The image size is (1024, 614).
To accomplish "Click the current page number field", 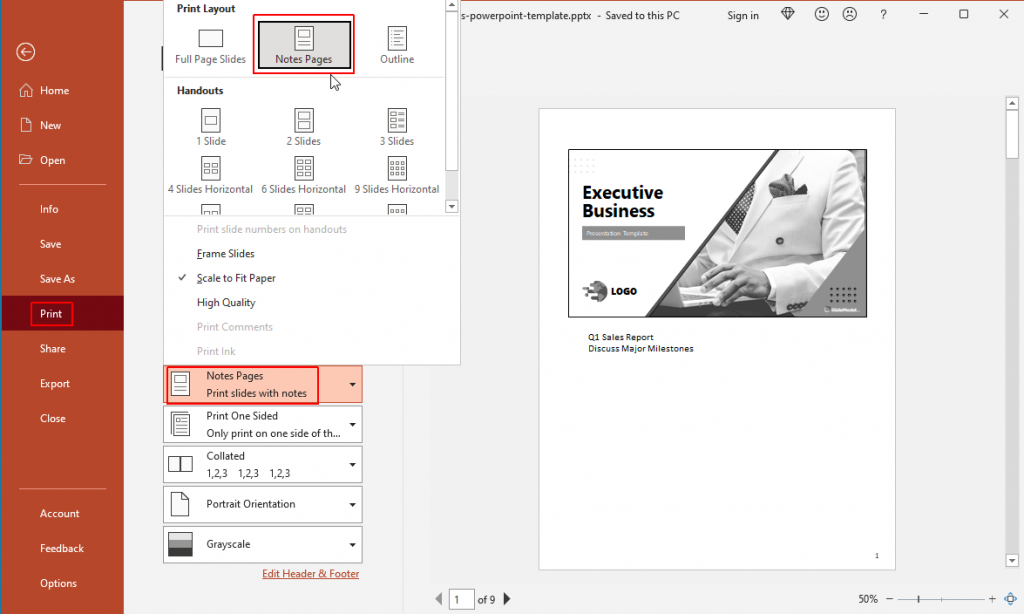I will coord(462,599).
